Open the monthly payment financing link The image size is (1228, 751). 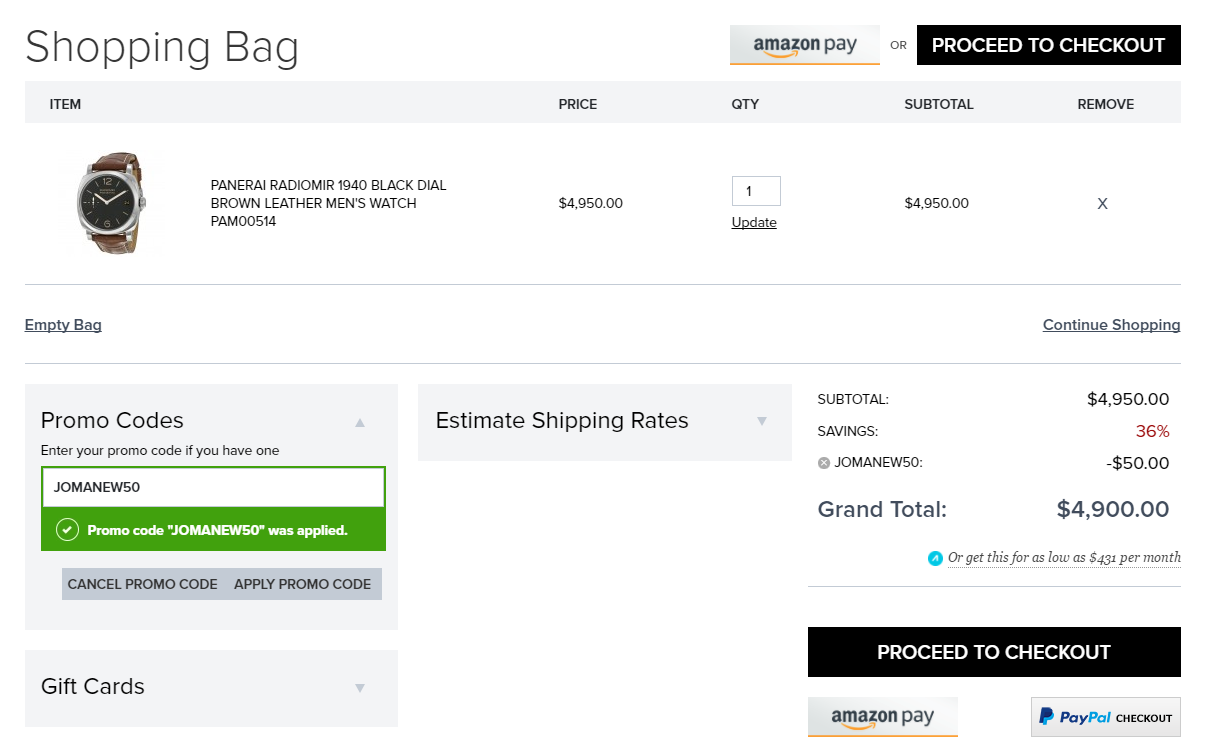[x=1064, y=557]
